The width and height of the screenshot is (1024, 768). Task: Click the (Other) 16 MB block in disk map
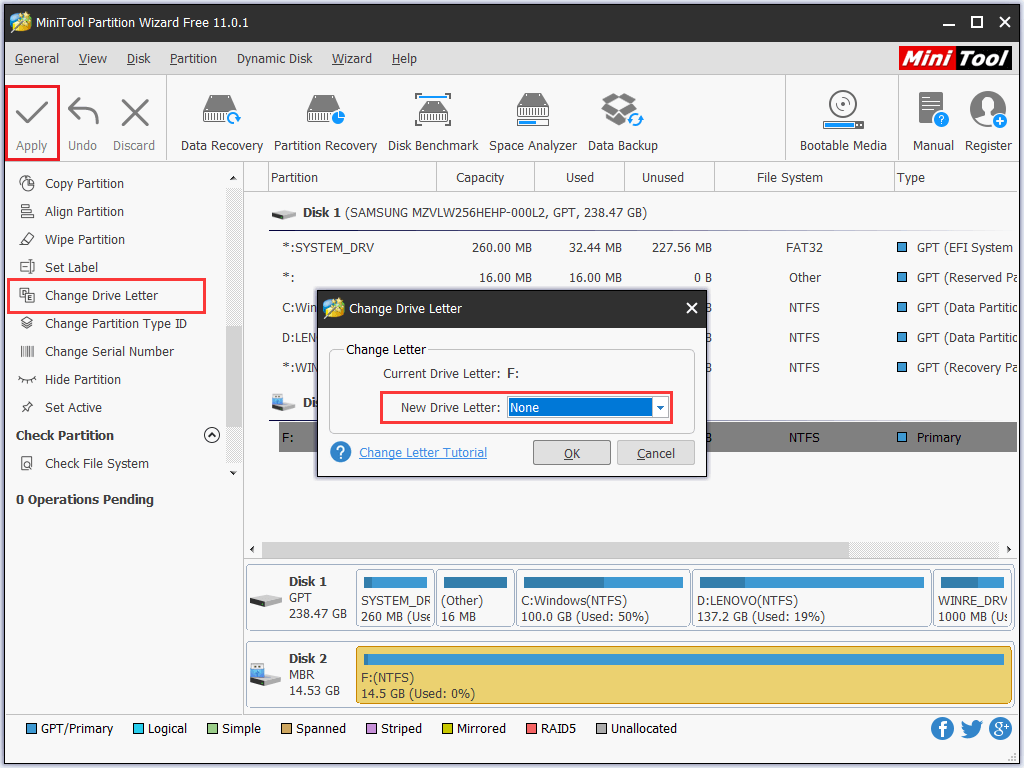475,598
